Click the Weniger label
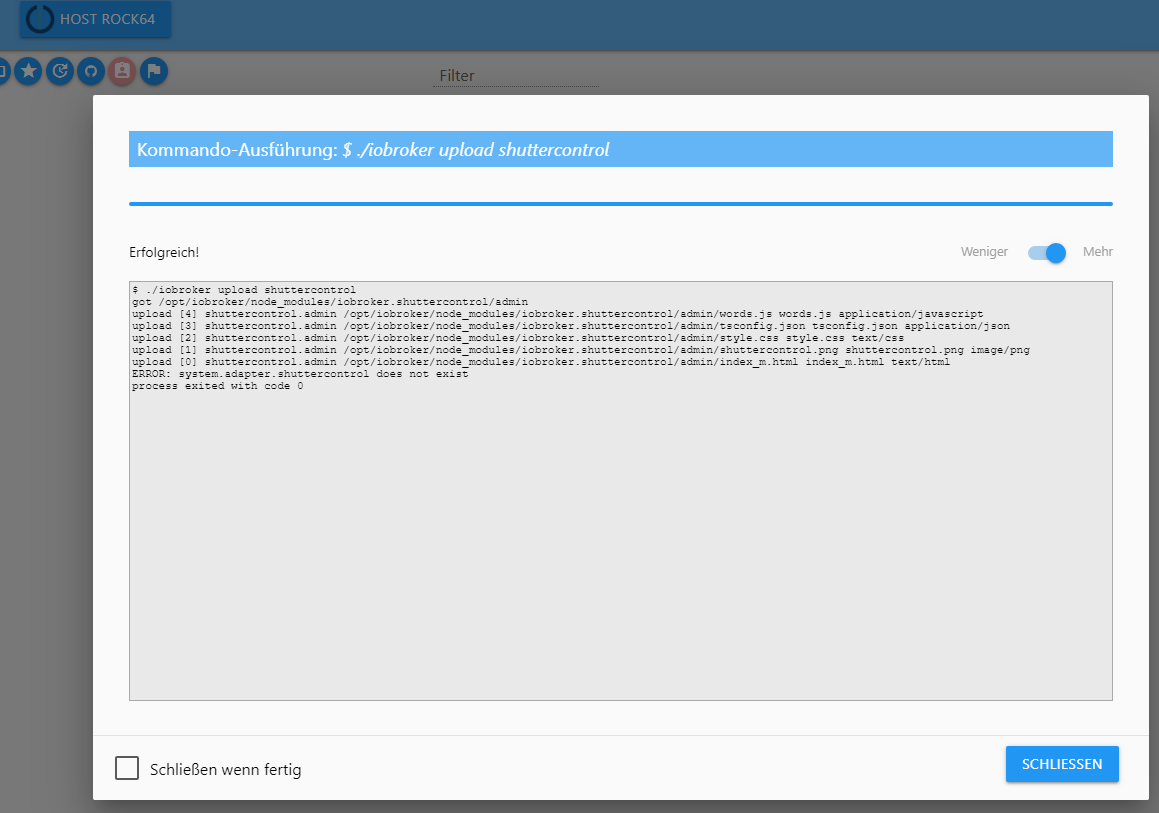 click(x=984, y=252)
